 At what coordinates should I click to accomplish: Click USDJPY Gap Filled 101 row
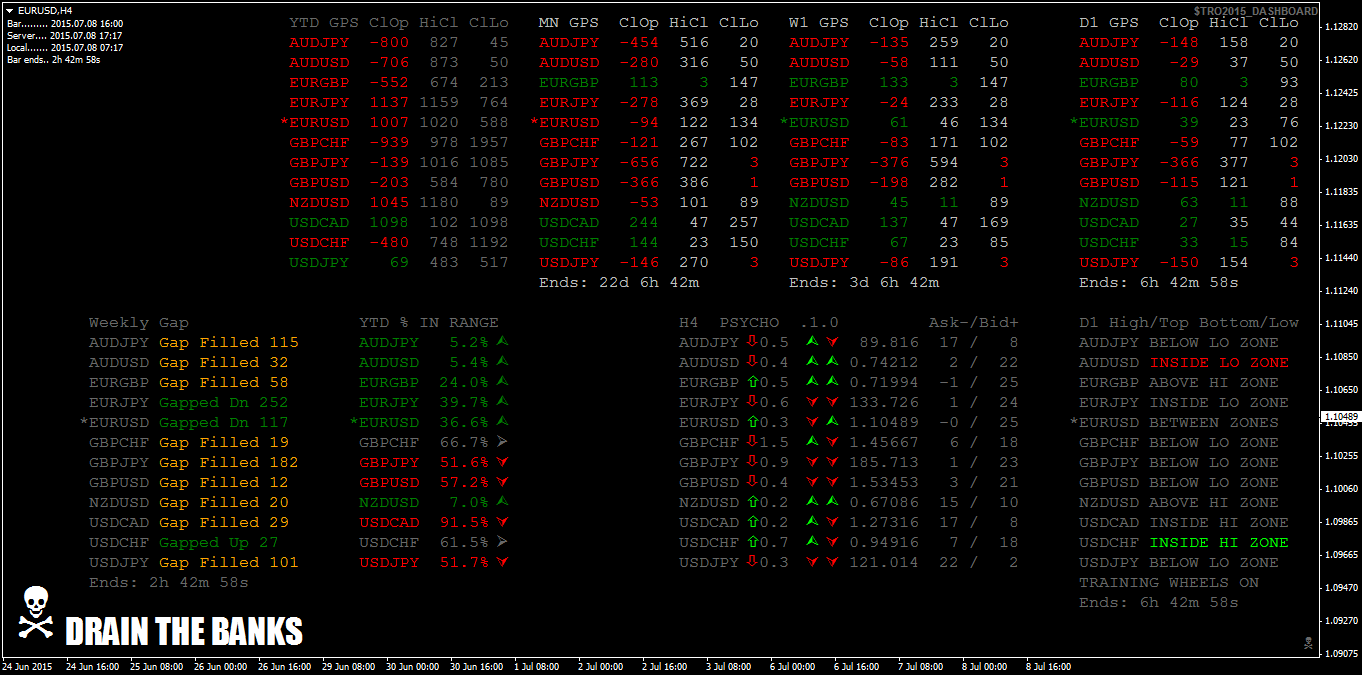(x=194, y=562)
